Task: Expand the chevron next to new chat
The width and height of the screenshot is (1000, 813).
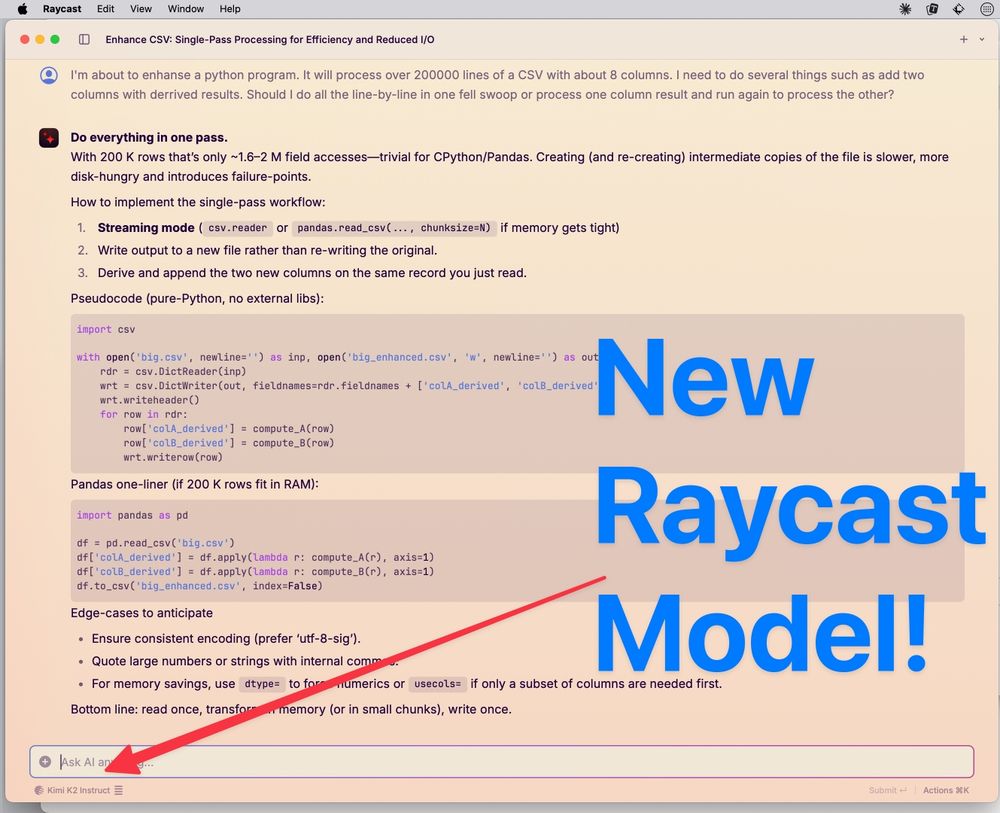Action: (x=982, y=40)
